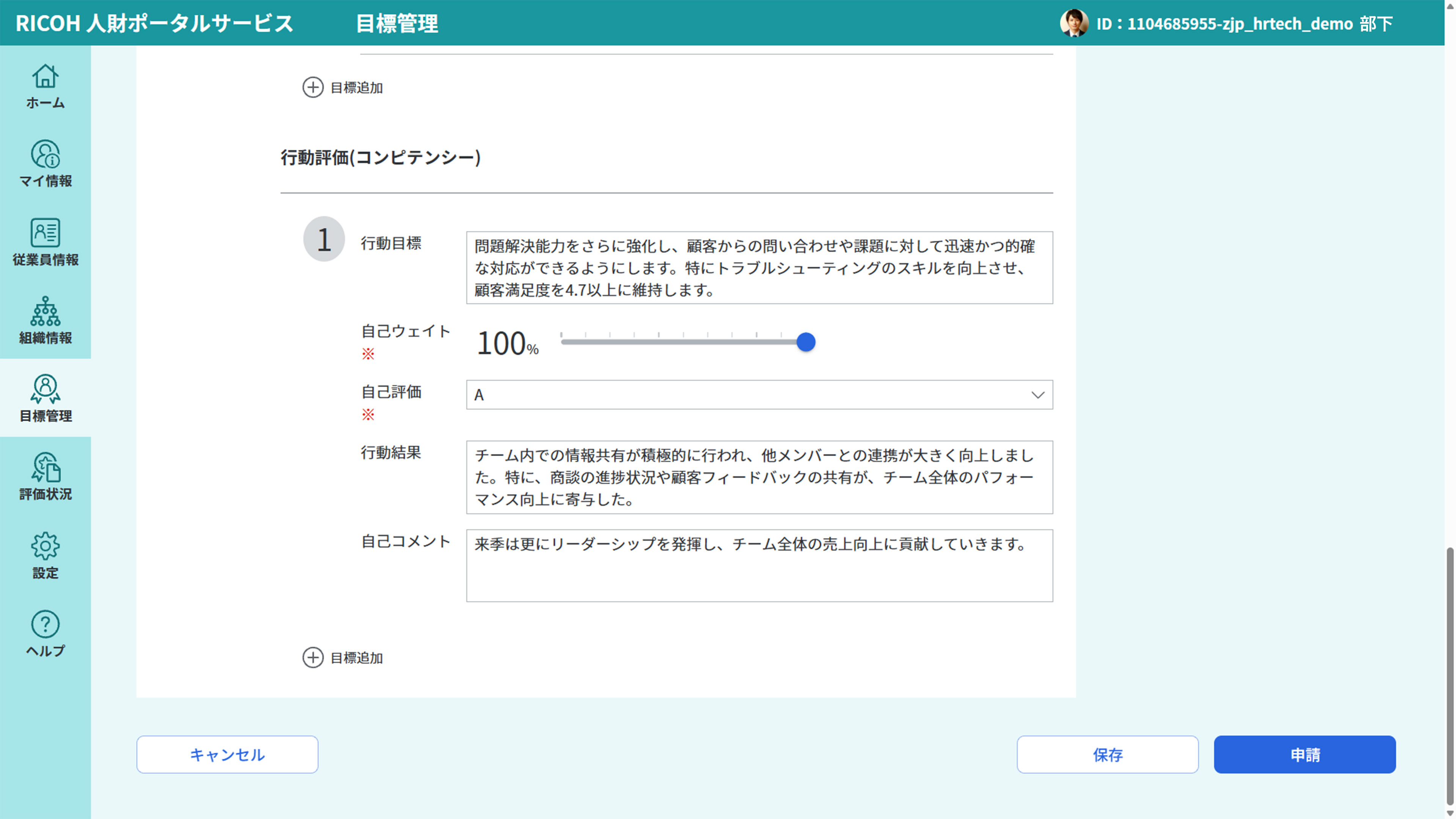Open 設定 settings gear icon

click(x=45, y=546)
